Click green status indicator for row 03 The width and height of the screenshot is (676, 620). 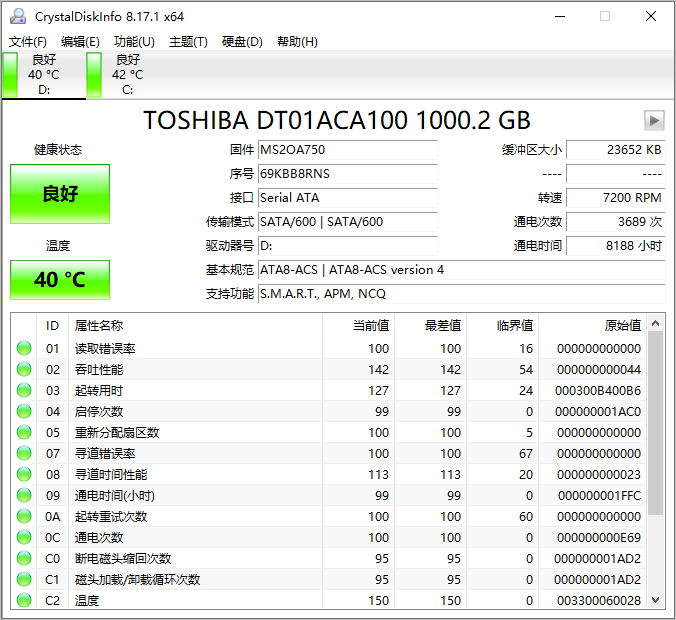tap(24, 391)
